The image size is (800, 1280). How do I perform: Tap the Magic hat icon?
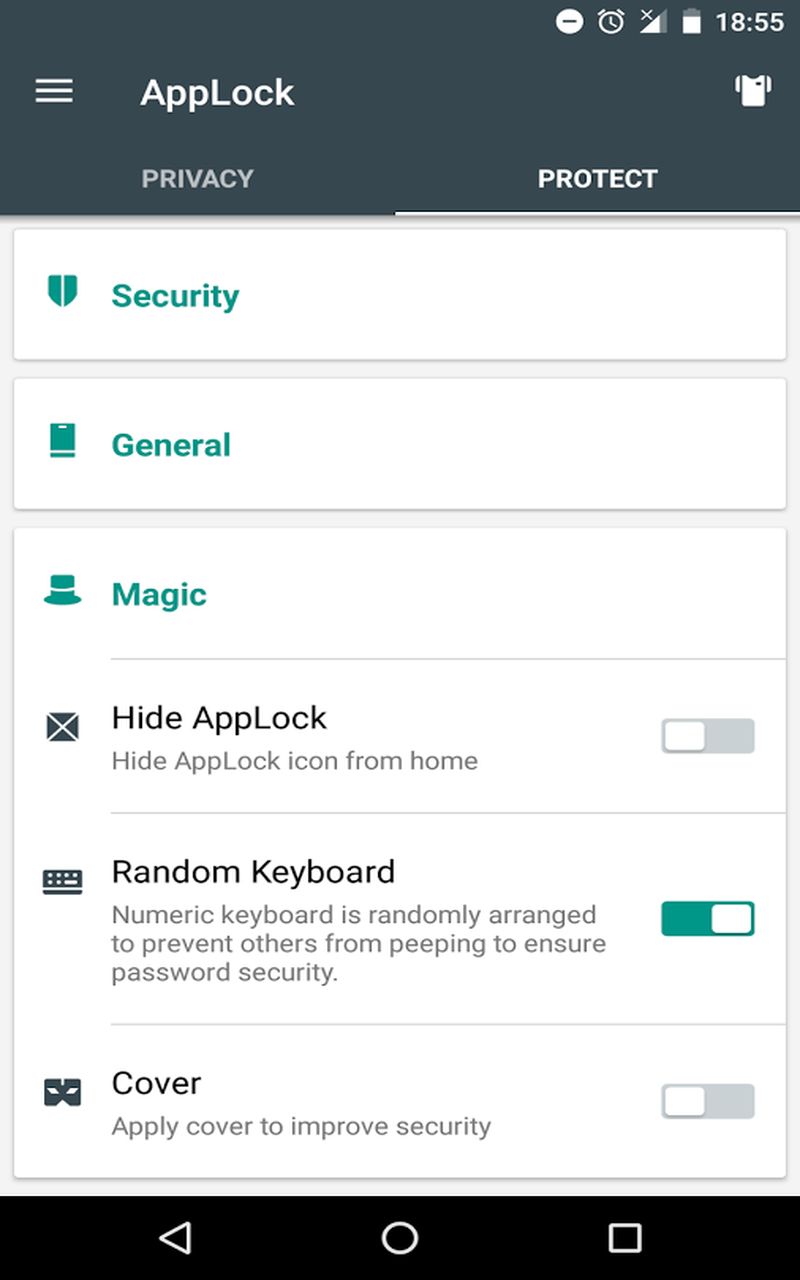[x=62, y=590]
